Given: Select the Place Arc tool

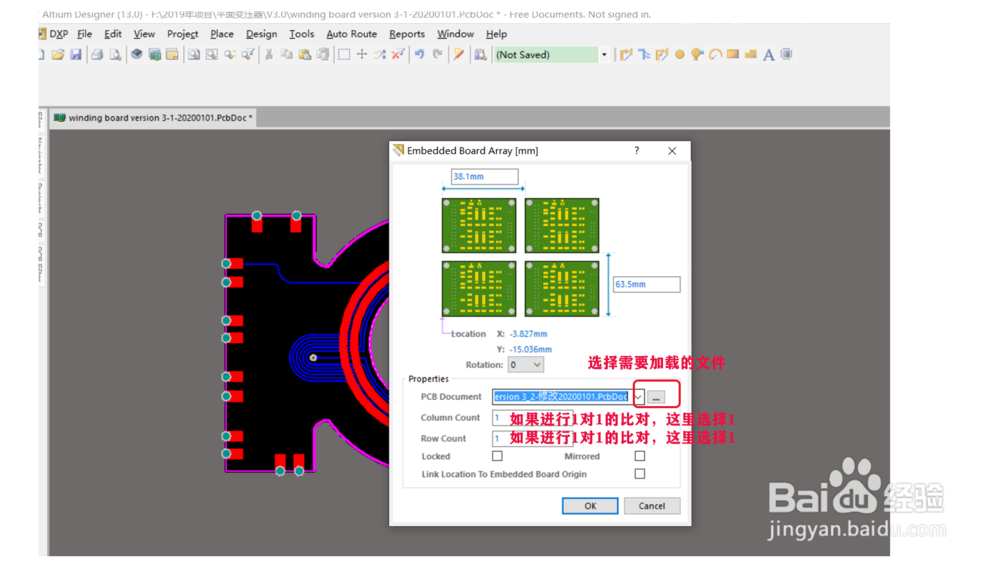Looking at the screenshot, I should pos(715,55).
